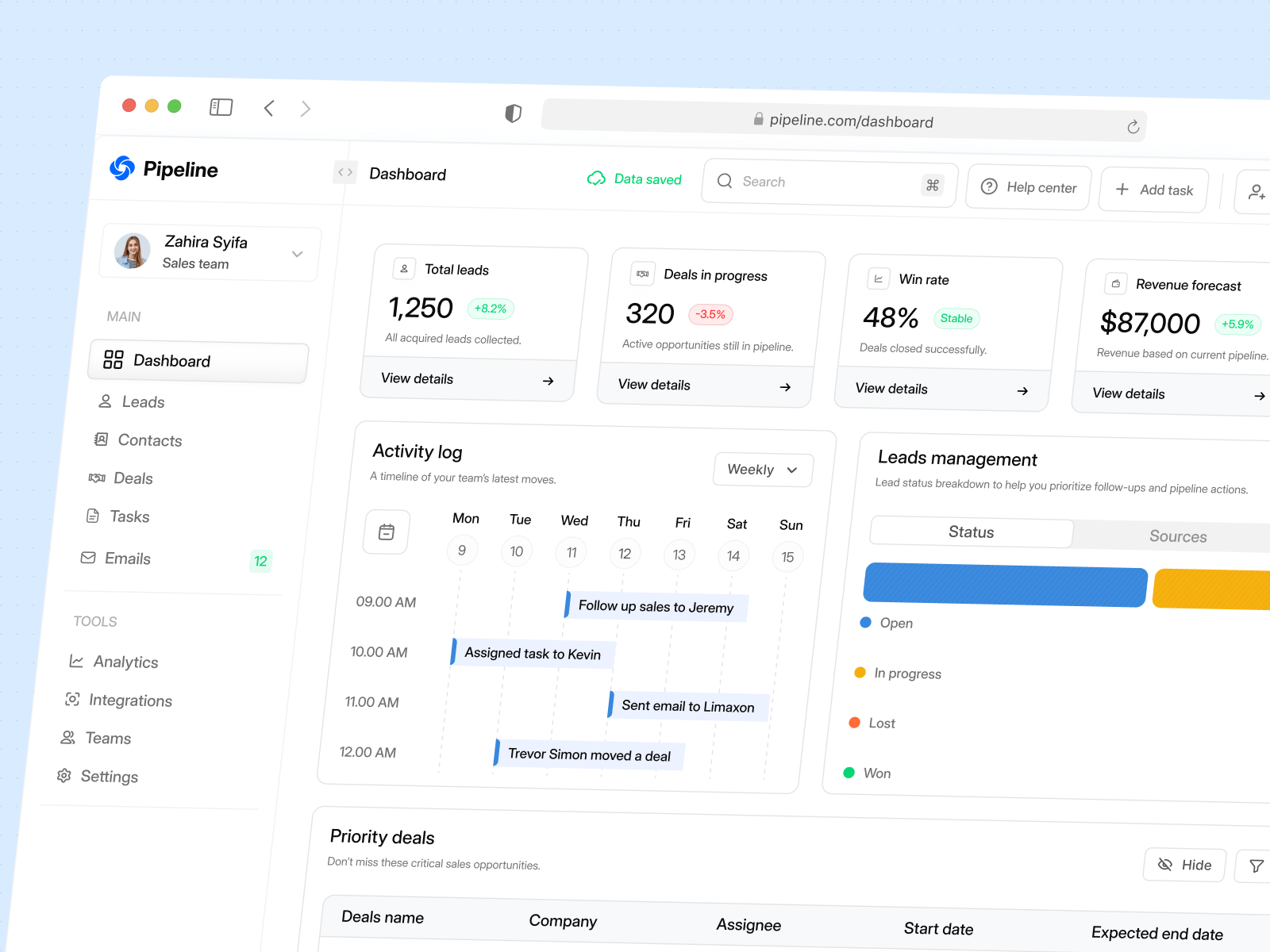Viewport: 1270px width, 952px height.
Task: Click the Win rate chart icon
Action: (x=879, y=278)
